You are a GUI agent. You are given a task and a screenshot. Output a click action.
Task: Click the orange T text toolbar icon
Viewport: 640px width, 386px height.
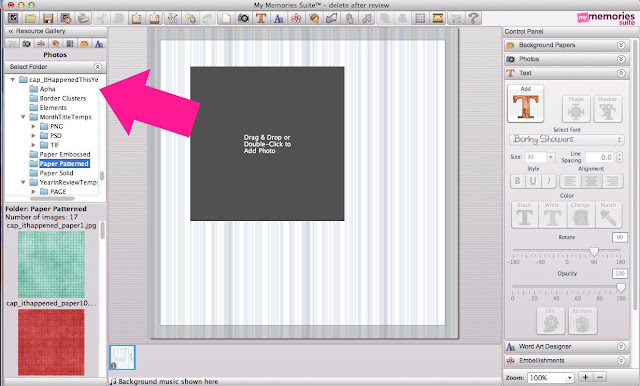point(261,18)
